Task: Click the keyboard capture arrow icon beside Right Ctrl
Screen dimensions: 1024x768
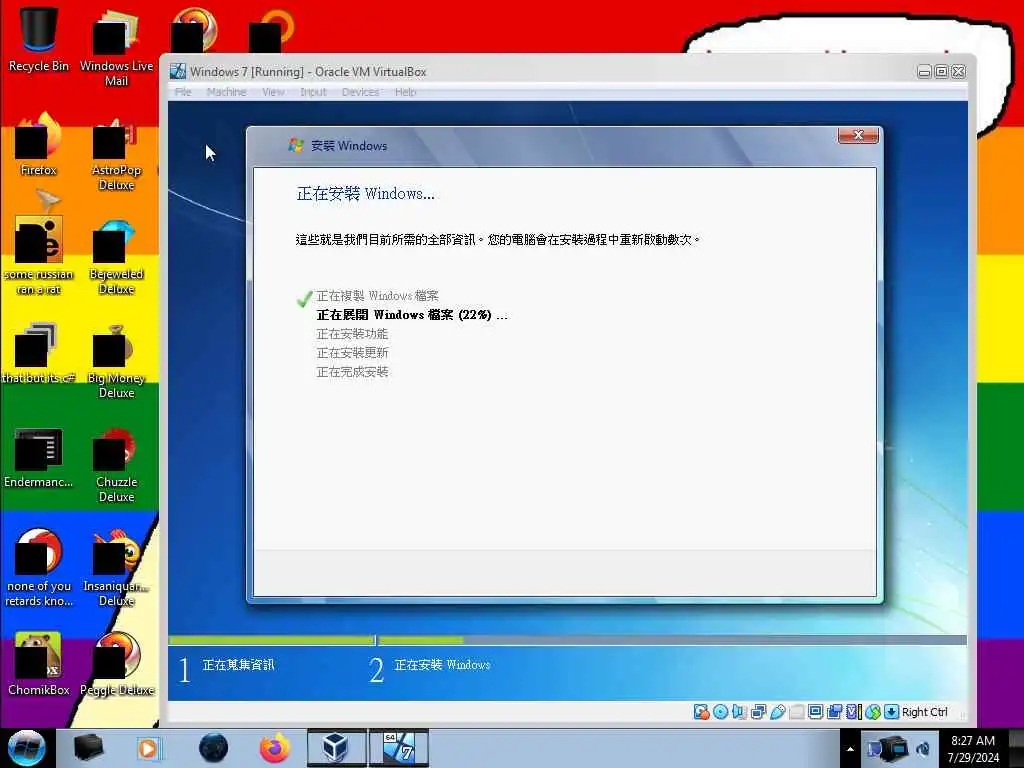Action: point(891,712)
